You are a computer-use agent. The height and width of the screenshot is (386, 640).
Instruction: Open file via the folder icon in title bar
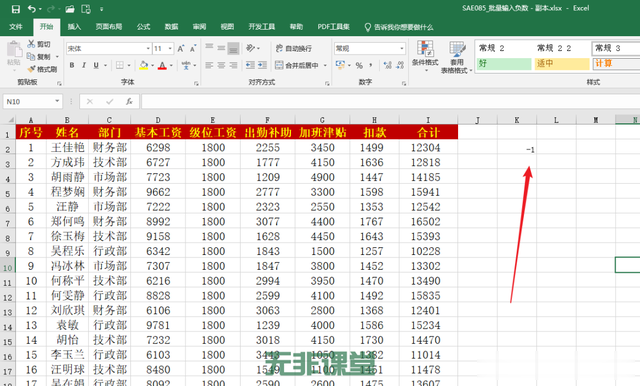(x=70, y=9)
